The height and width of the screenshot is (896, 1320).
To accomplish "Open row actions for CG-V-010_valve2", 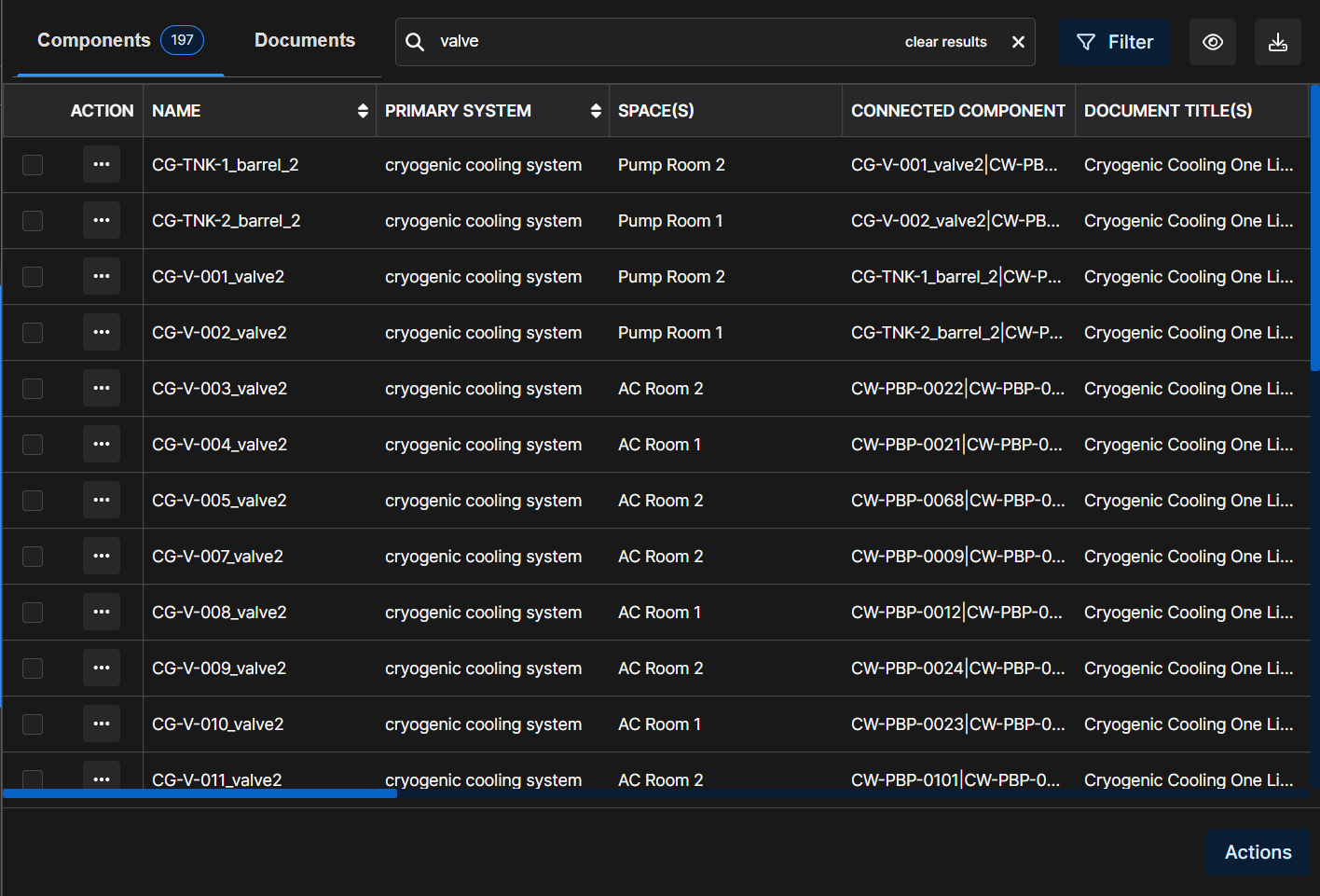I will [x=102, y=724].
